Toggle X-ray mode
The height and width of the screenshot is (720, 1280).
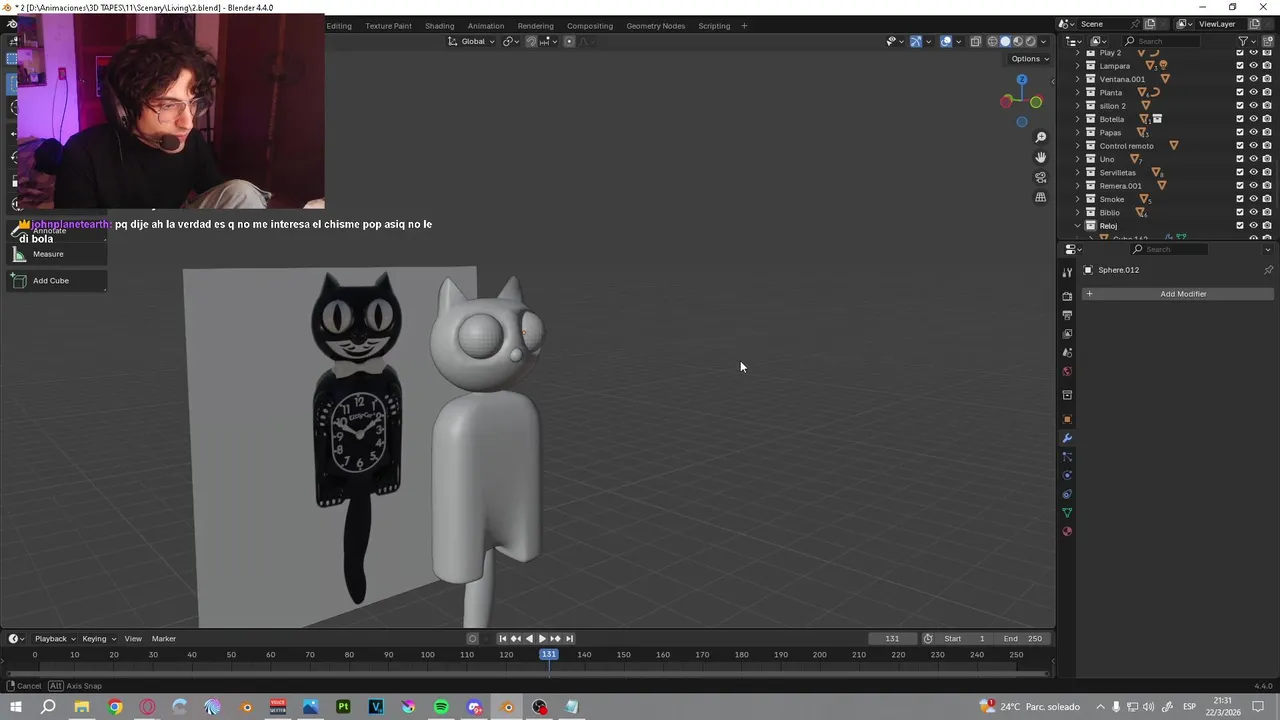click(976, 41)
